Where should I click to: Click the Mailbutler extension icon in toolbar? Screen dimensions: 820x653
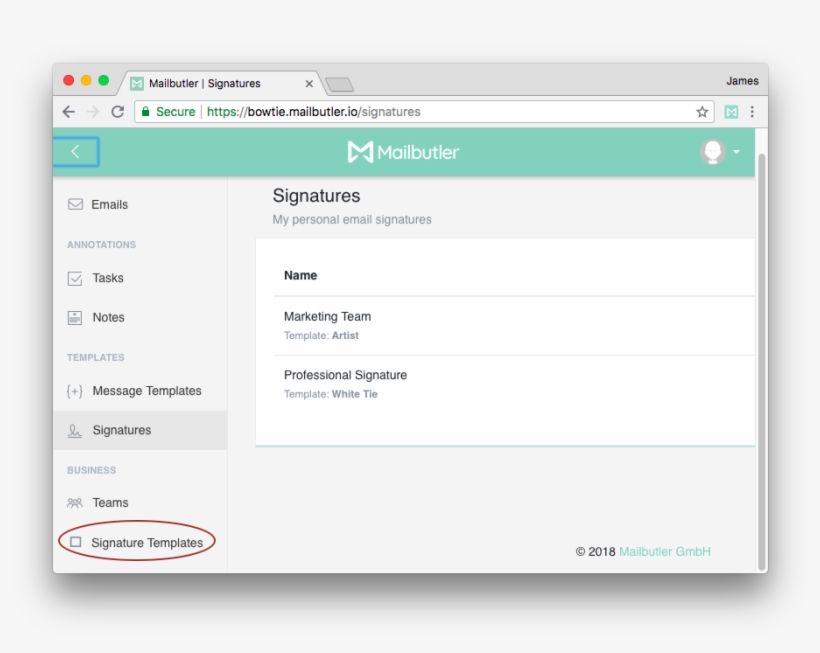[x=731, y=112]
